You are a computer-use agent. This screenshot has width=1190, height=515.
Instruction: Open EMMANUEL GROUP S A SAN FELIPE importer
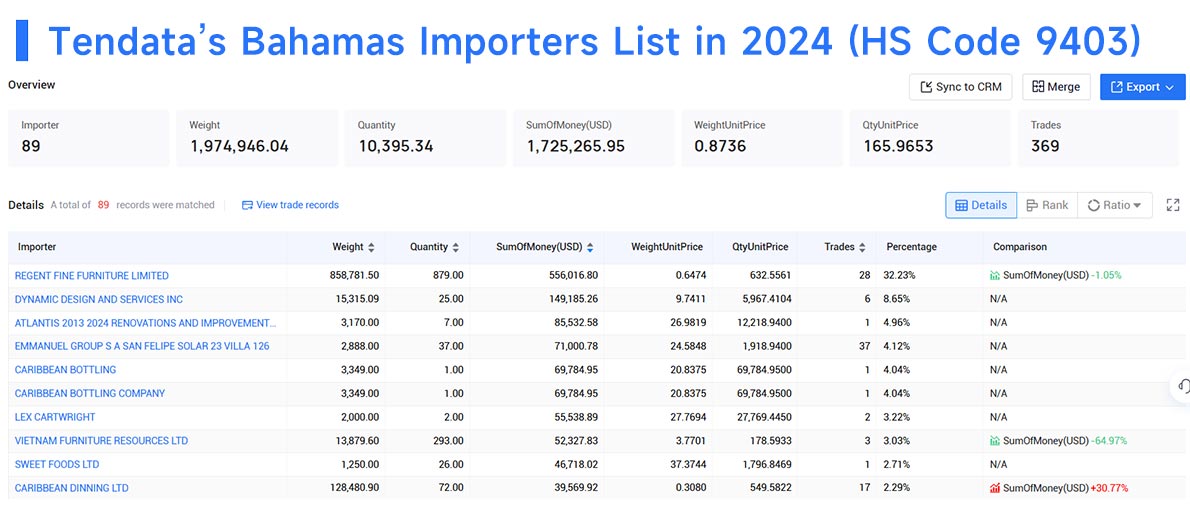click(x=142, y=346)
